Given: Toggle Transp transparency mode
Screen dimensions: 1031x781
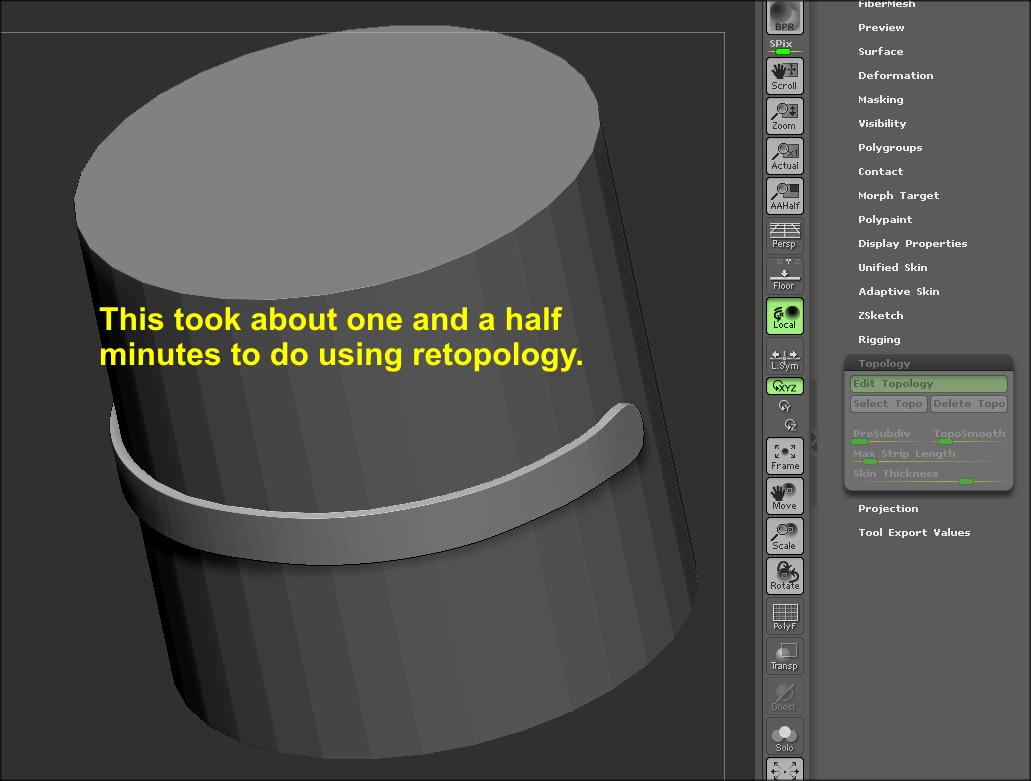Looking at the screenshot, I should pyautogui.click(x=784, y=657).
